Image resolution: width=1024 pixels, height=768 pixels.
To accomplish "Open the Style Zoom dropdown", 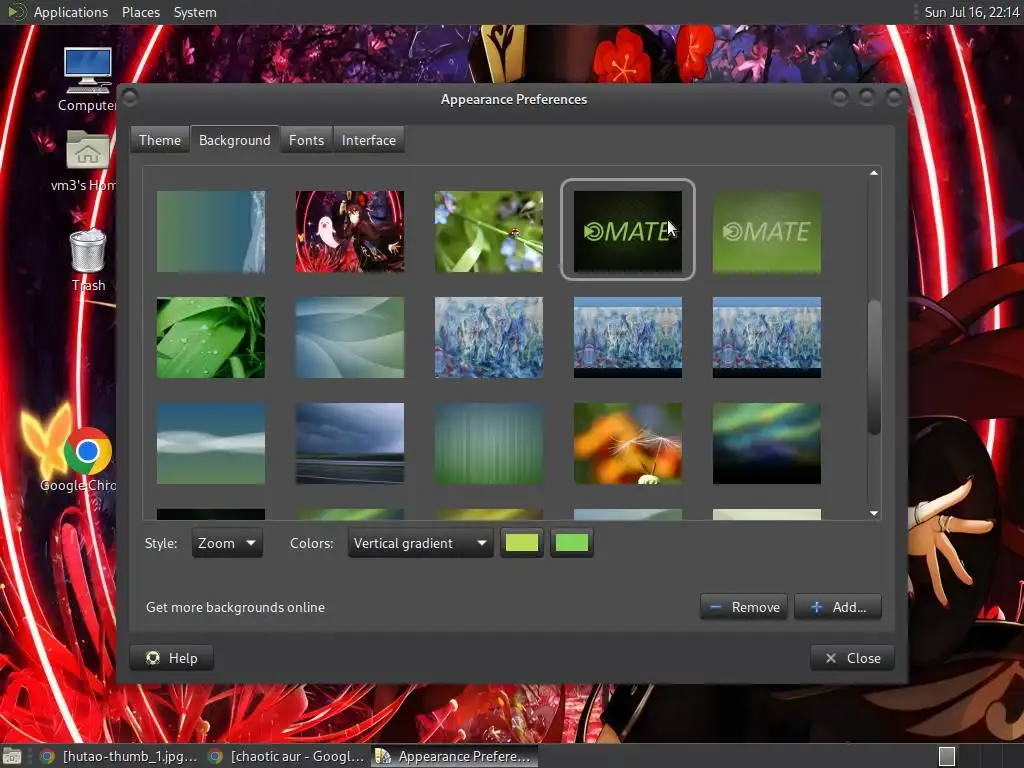I will click(x=227, y=543).
